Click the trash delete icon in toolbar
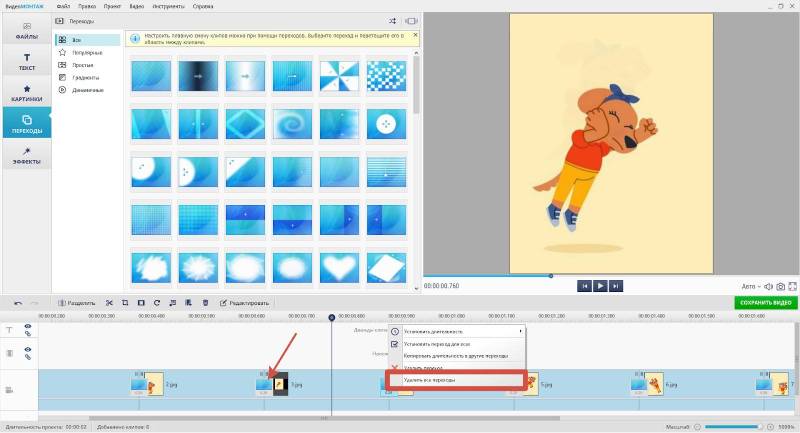 pyautogui.click(x=205, y=303)
